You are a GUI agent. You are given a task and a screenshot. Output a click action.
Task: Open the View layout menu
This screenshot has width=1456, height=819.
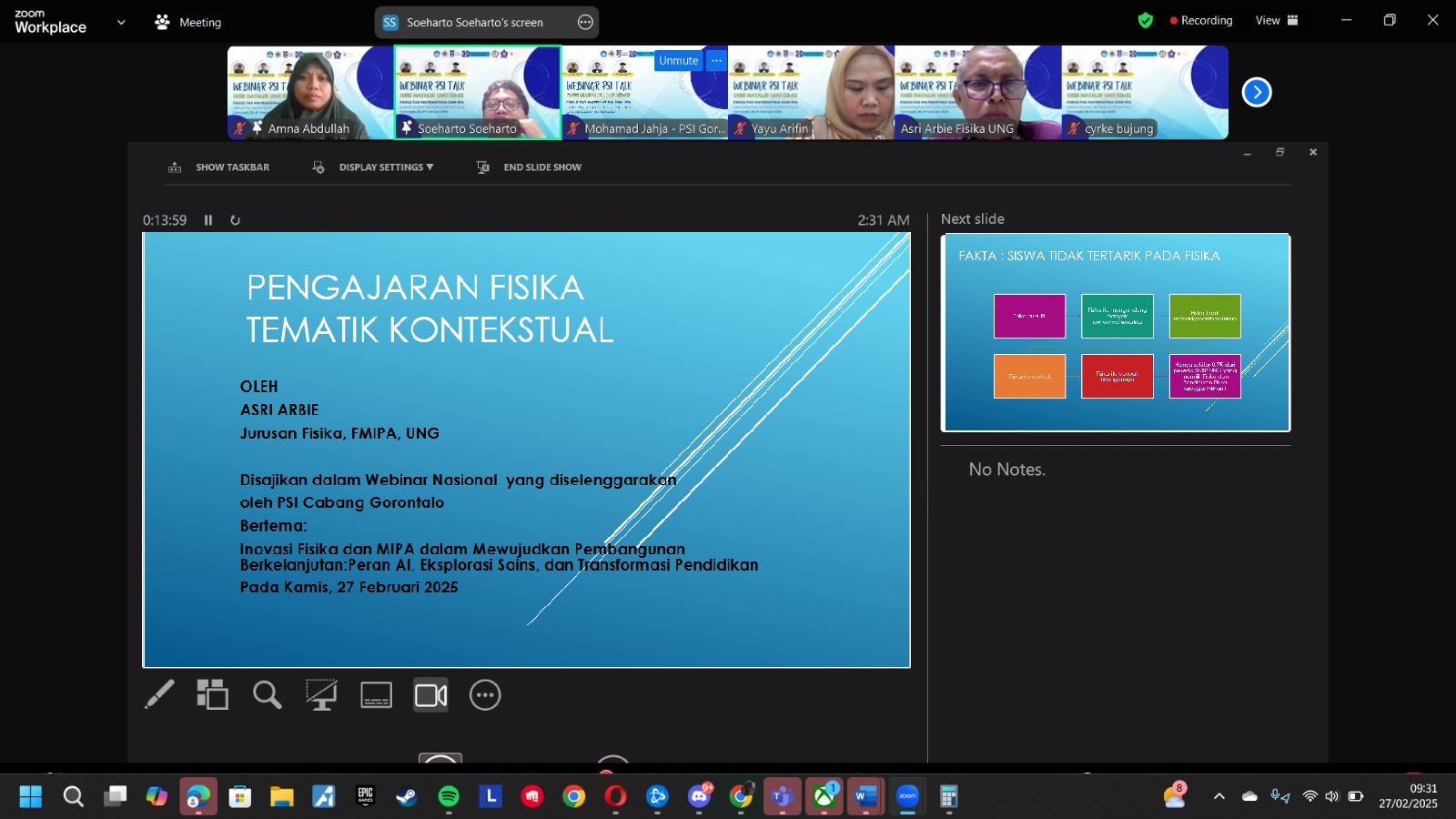click(x=1276, y=21)
